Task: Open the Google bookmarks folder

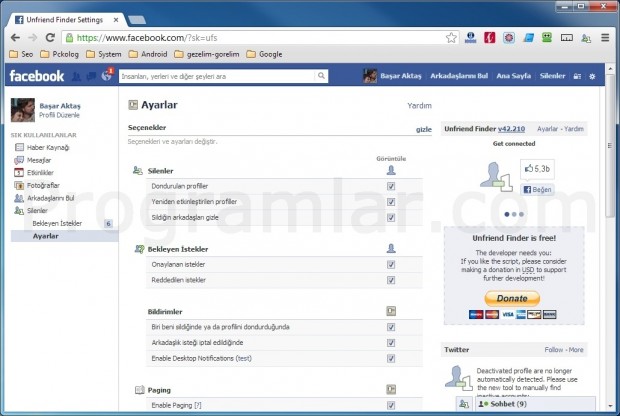Action: [264, 54]
